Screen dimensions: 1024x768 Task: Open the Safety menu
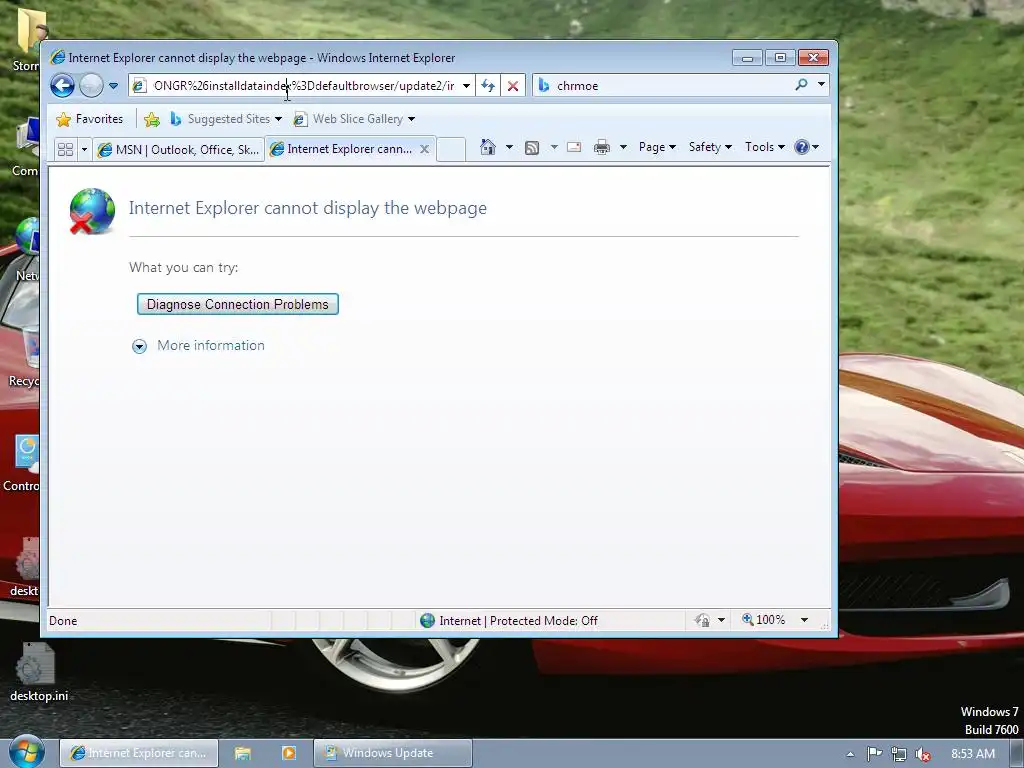tap(711, 147)
